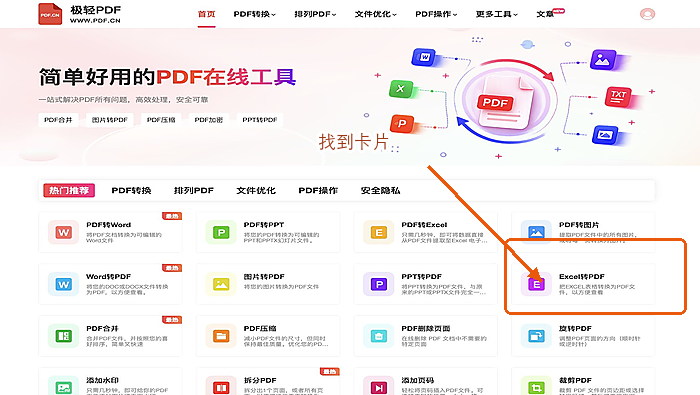Viewport: 700px width, 395px height.
Task: Click the PDF删除页面 card icon
Action: click(379, 336)
